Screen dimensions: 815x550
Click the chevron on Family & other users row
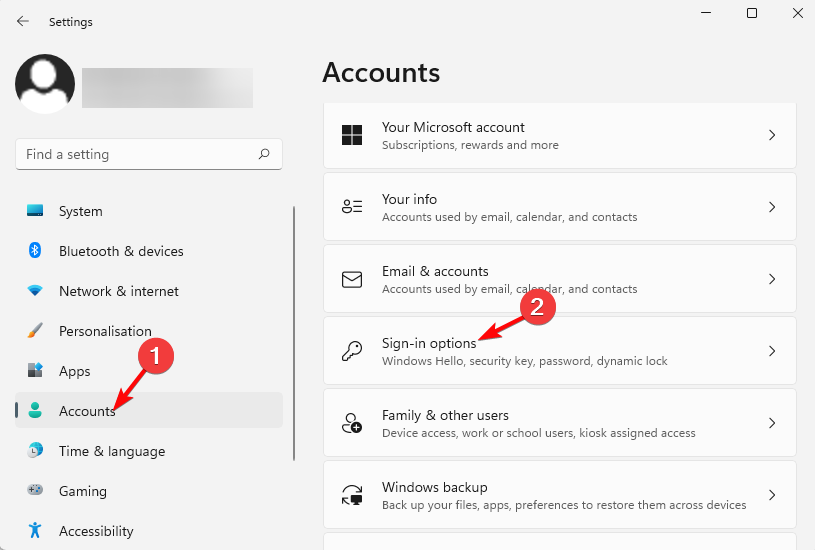[772, 423]
